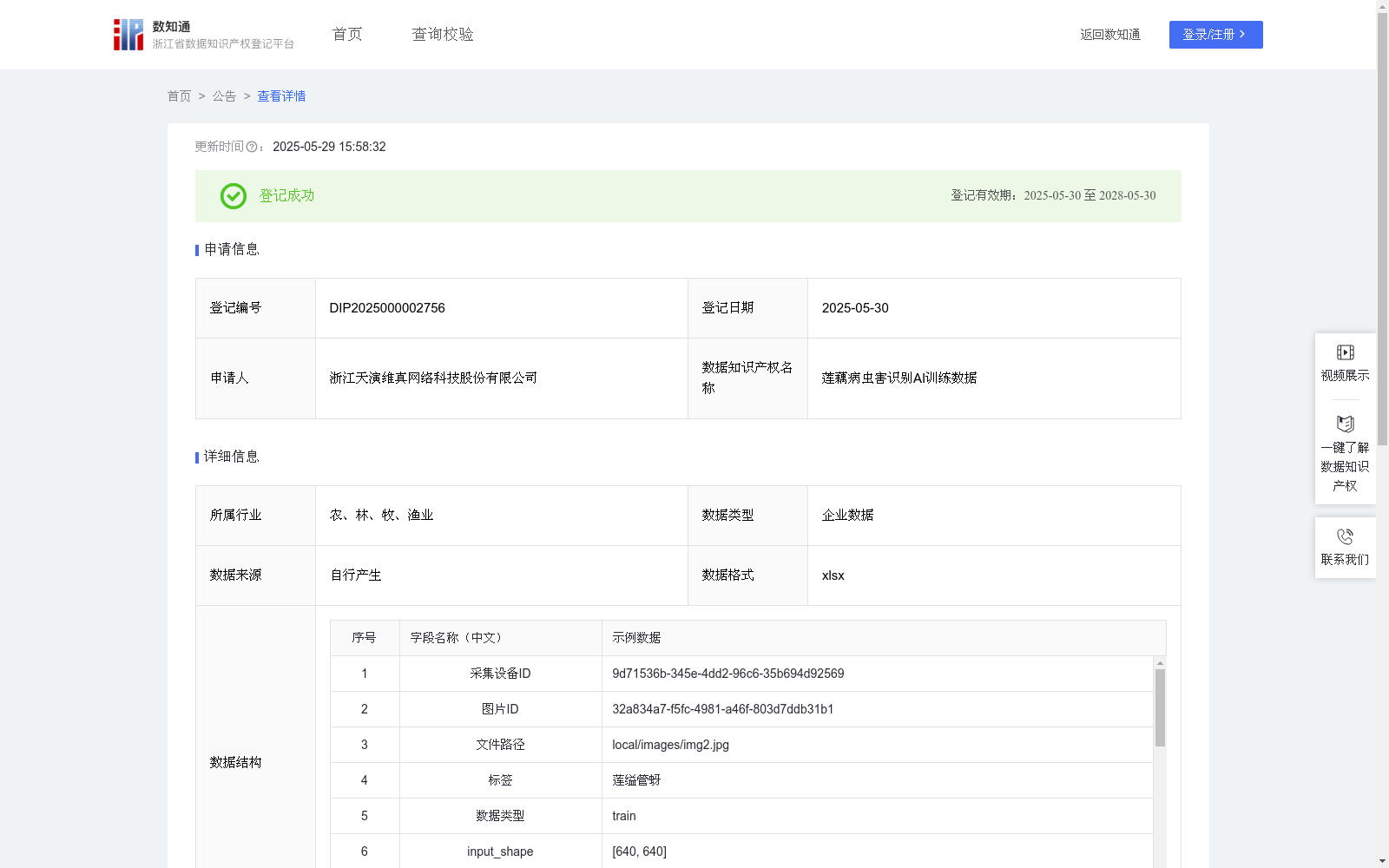The width and height of the screenshot is (1389, 868).
Task: Click 首页 in the breadcrumb
Action: [x=179, y=96]
